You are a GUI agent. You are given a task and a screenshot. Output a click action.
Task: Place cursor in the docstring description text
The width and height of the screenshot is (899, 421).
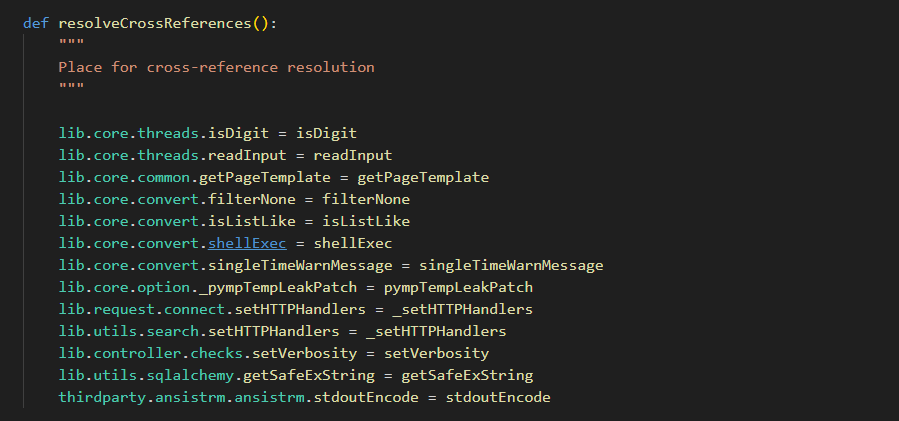point(216,67)
